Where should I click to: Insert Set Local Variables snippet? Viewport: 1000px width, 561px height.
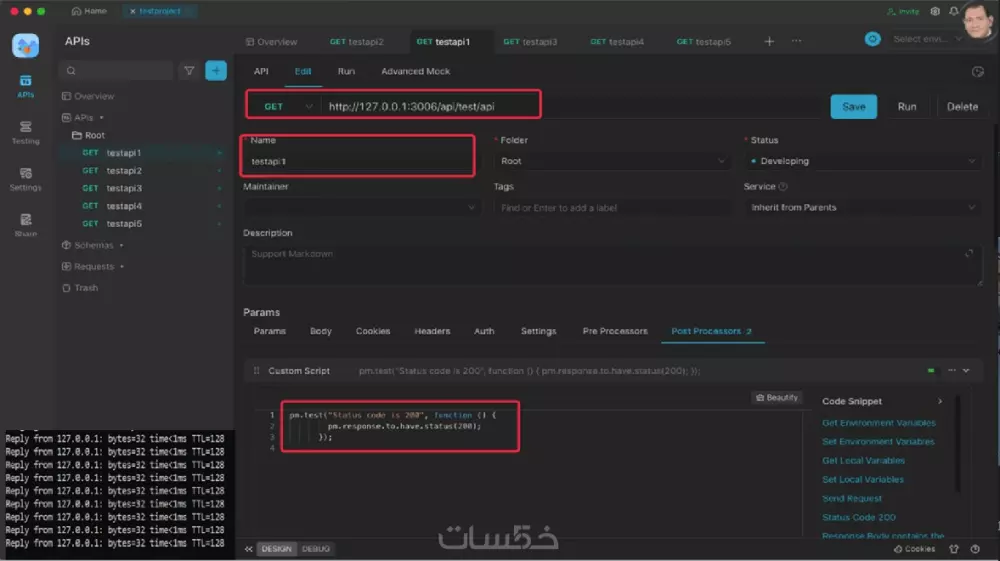click(863, 479)
